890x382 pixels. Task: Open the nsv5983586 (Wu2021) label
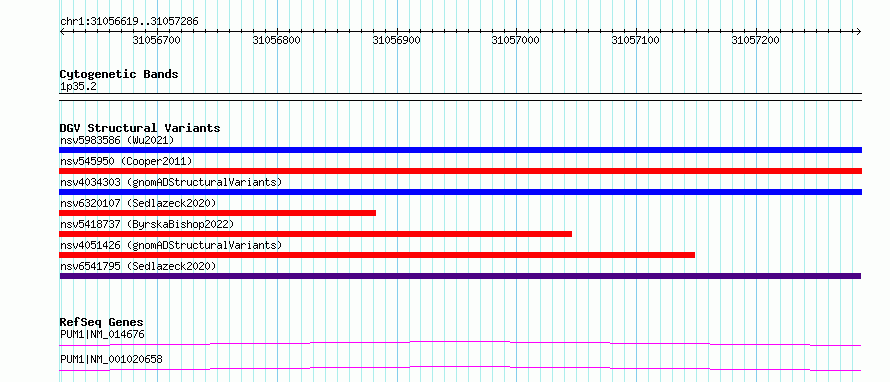(117, 140)
